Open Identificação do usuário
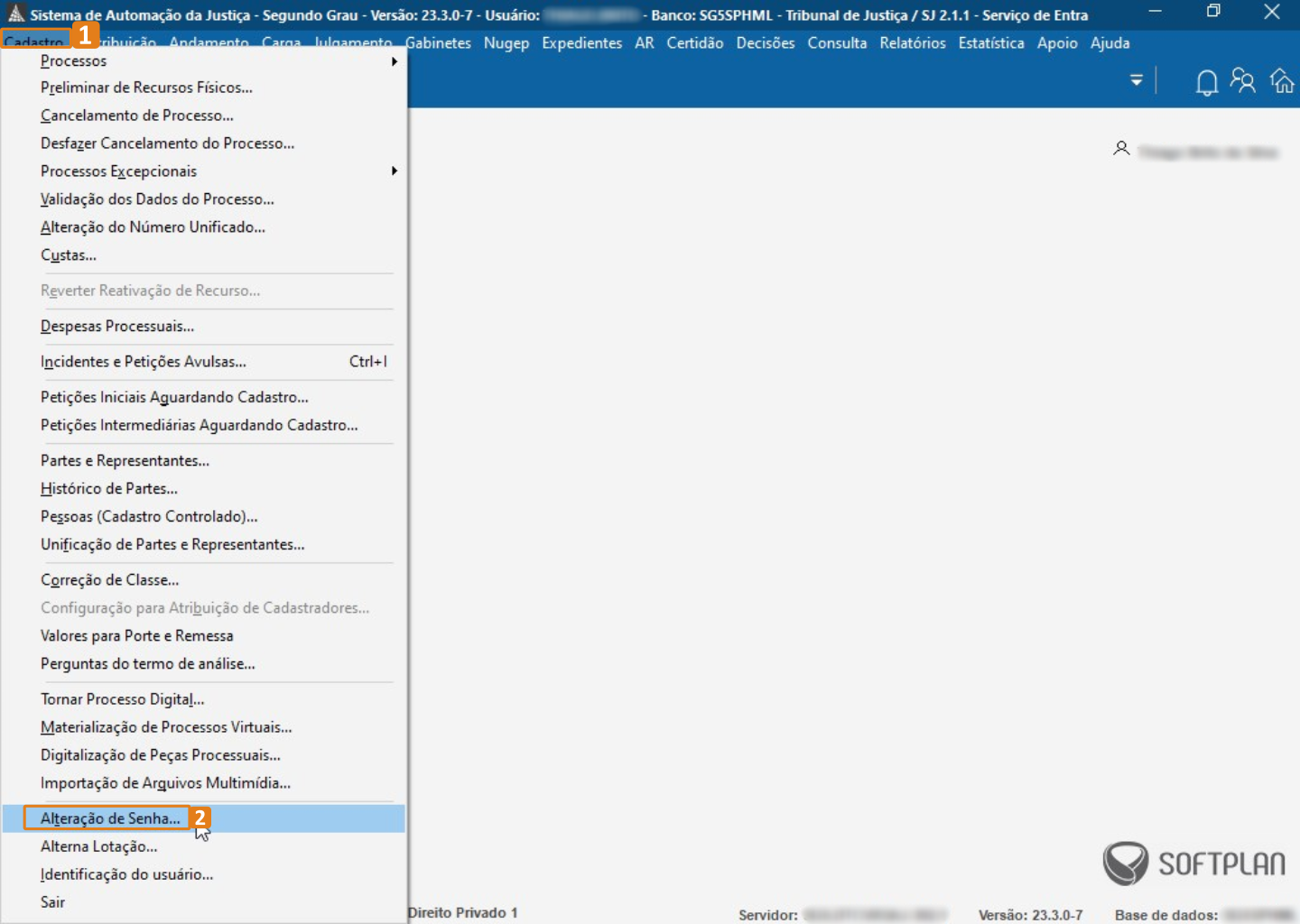The image size is (1300, 924). coord(203,874)
